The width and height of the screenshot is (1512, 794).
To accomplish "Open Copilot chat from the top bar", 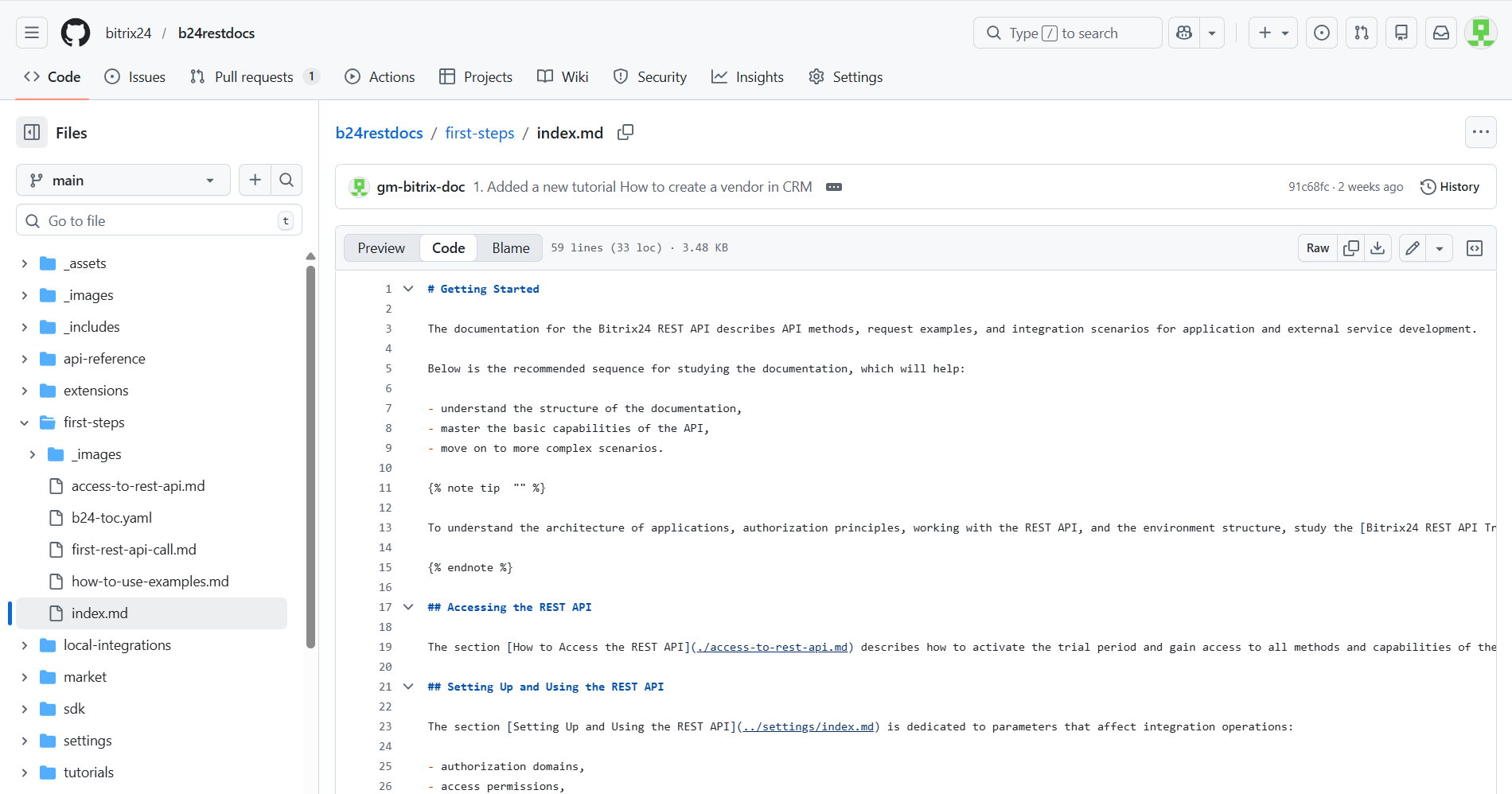I will 1184,33.
